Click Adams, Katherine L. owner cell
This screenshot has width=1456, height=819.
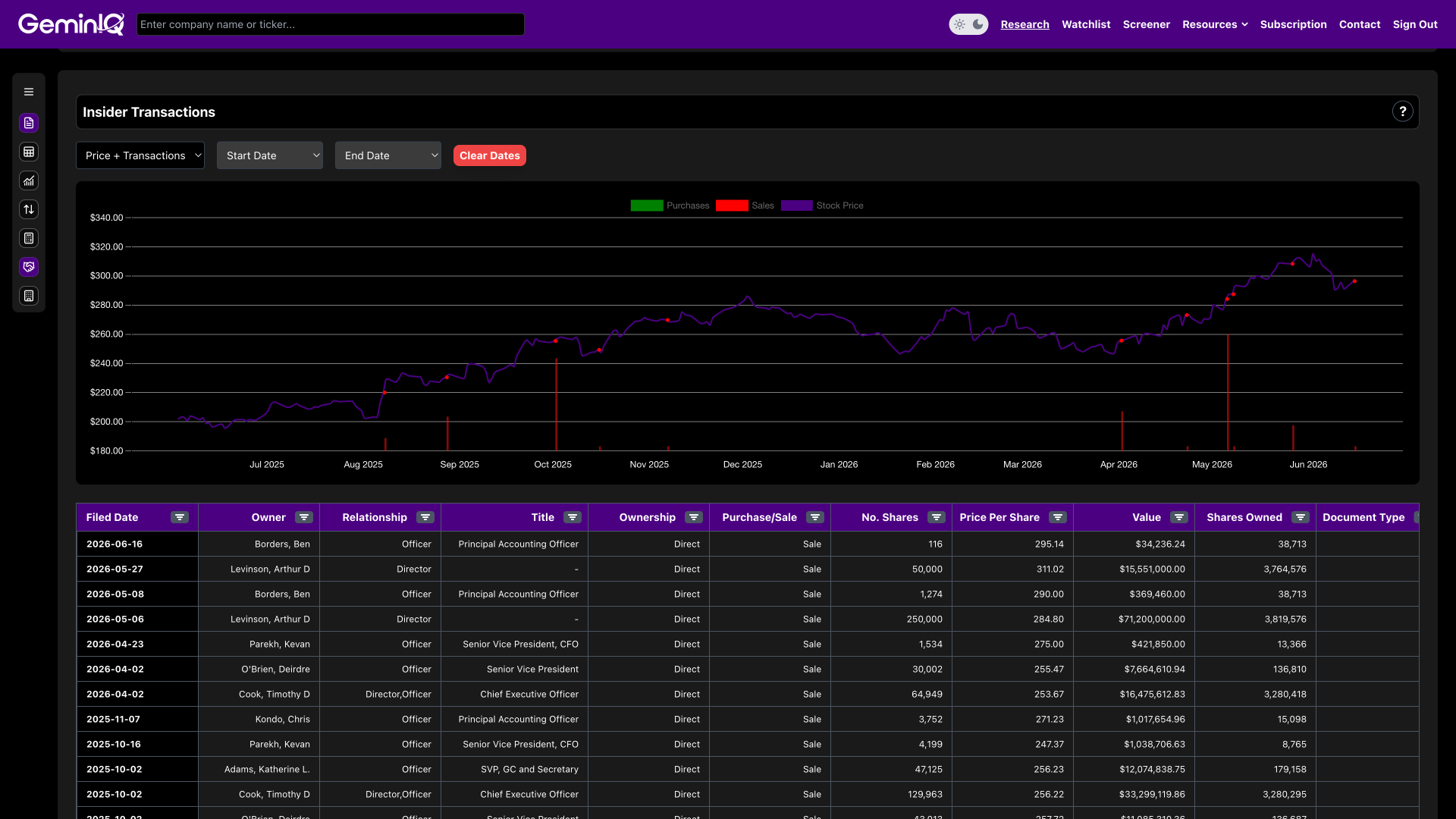(x=259, y=769)
